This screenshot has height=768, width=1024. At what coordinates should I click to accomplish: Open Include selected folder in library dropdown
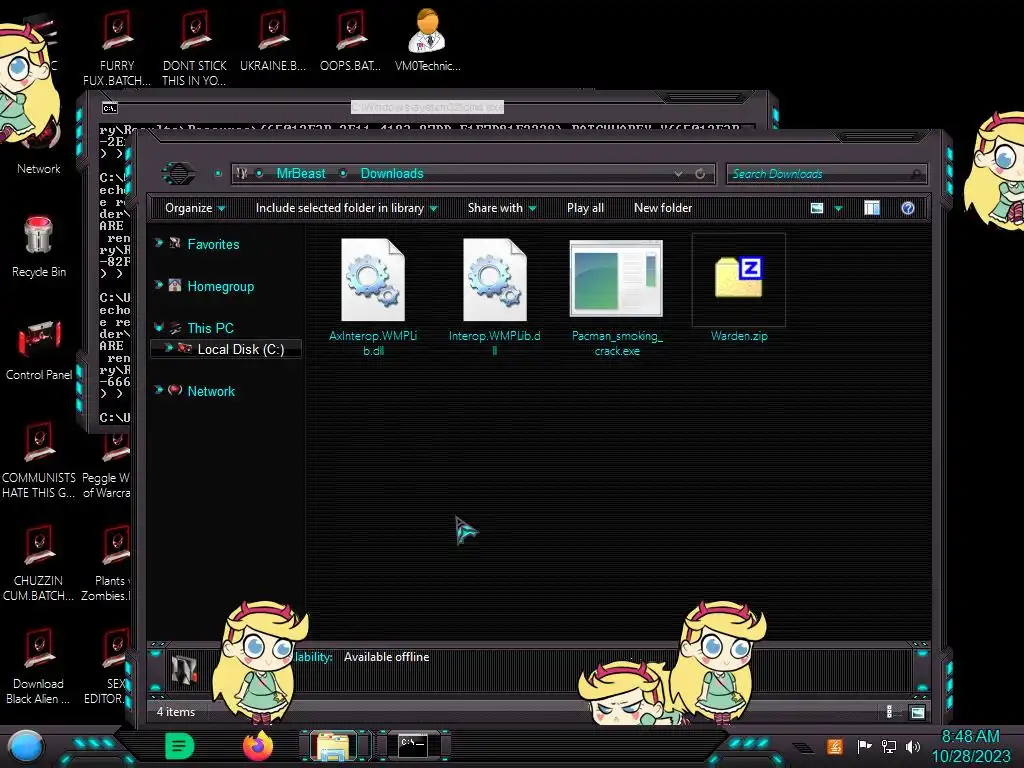[x=346, y=208]
